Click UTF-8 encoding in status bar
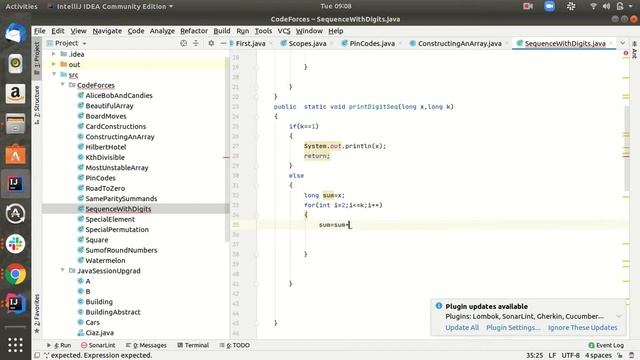The height and width of the screenshot is (360, 640). point(570,356)
